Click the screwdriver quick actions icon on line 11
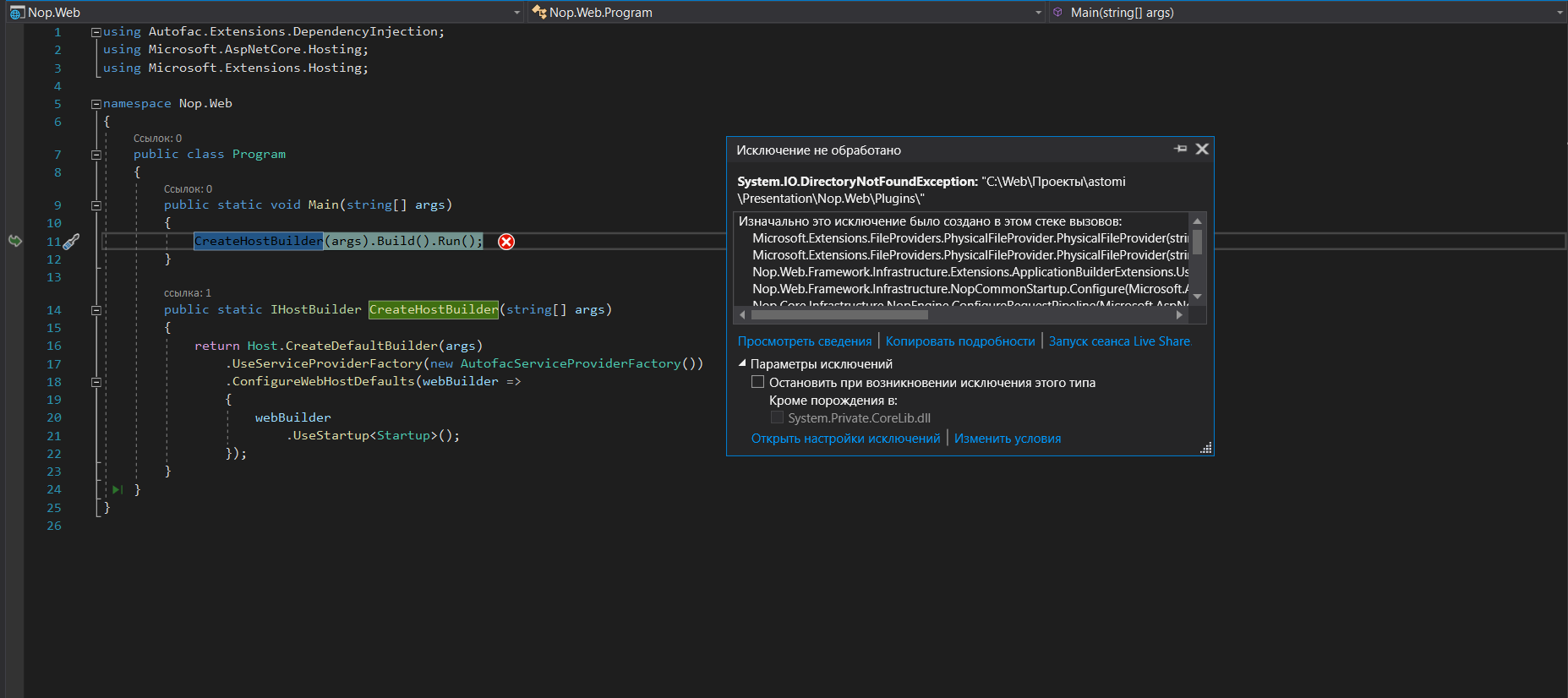Image resolution: width=1568 pixels, height=698 pixels. click(72, 242)
